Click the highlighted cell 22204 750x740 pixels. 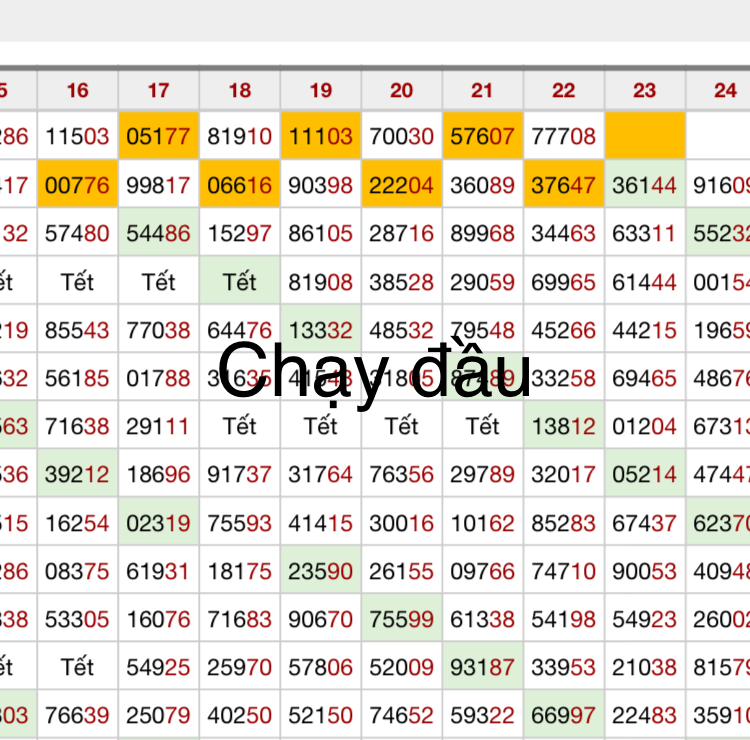[402, 185]
